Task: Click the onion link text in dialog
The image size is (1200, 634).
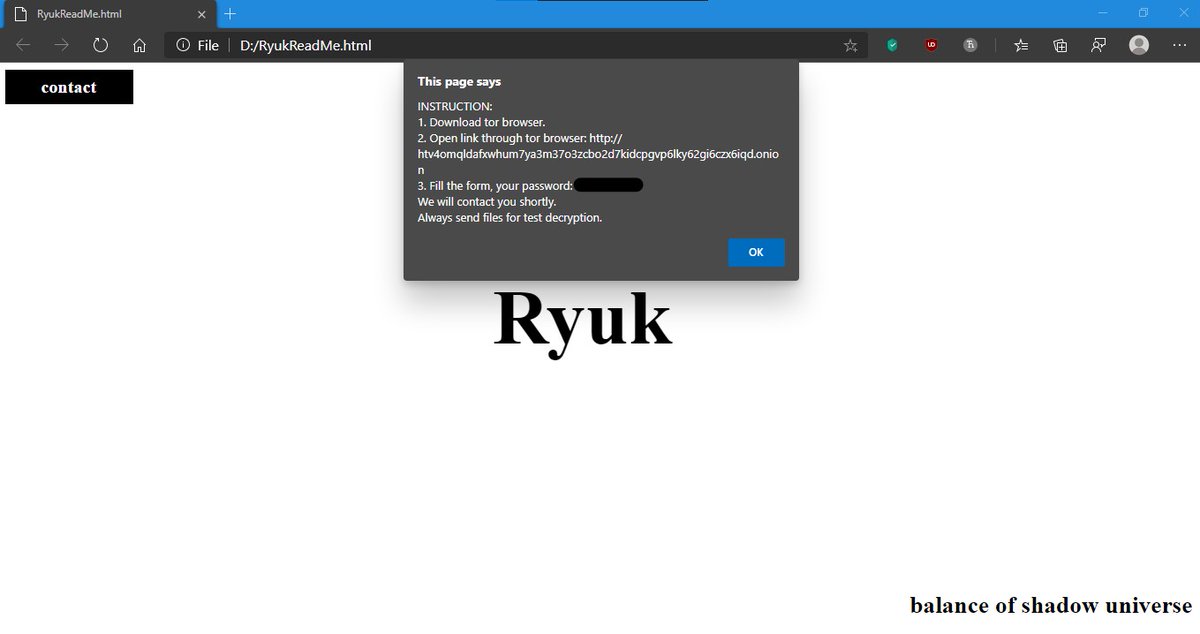Action: 597,154
